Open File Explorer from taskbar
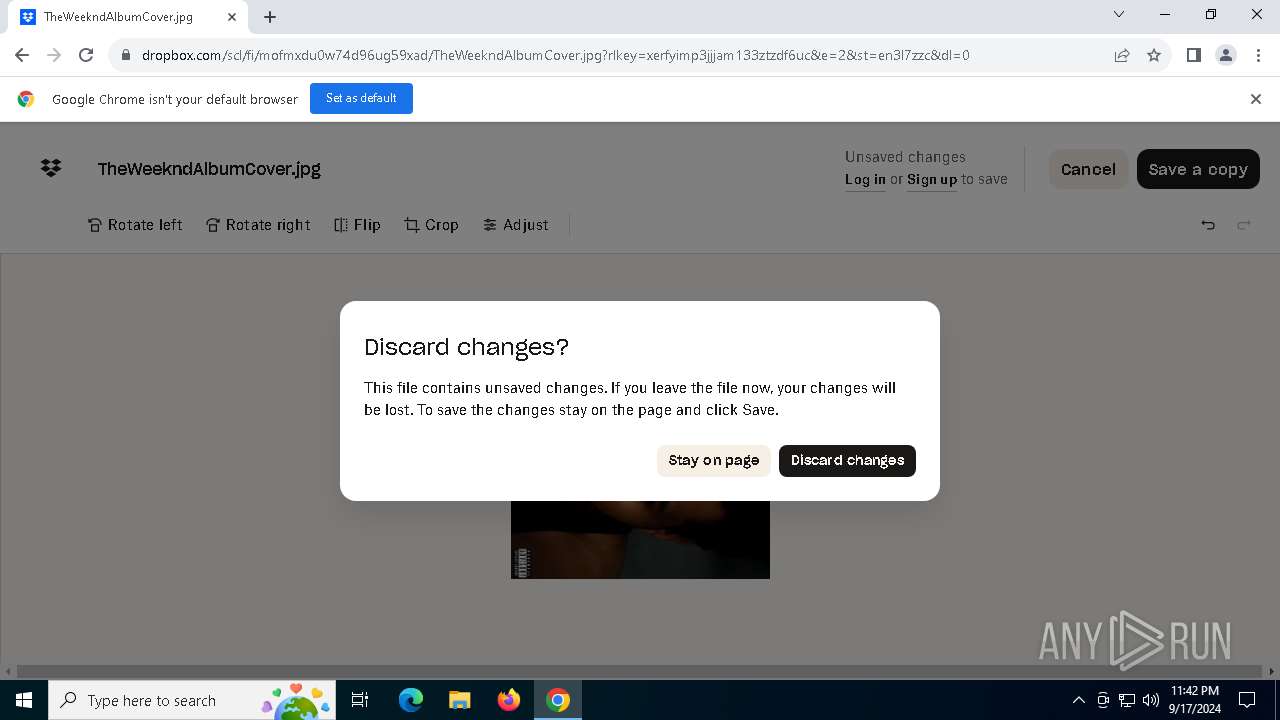This screenshot has width=1280, height=720. pos(459,700)
